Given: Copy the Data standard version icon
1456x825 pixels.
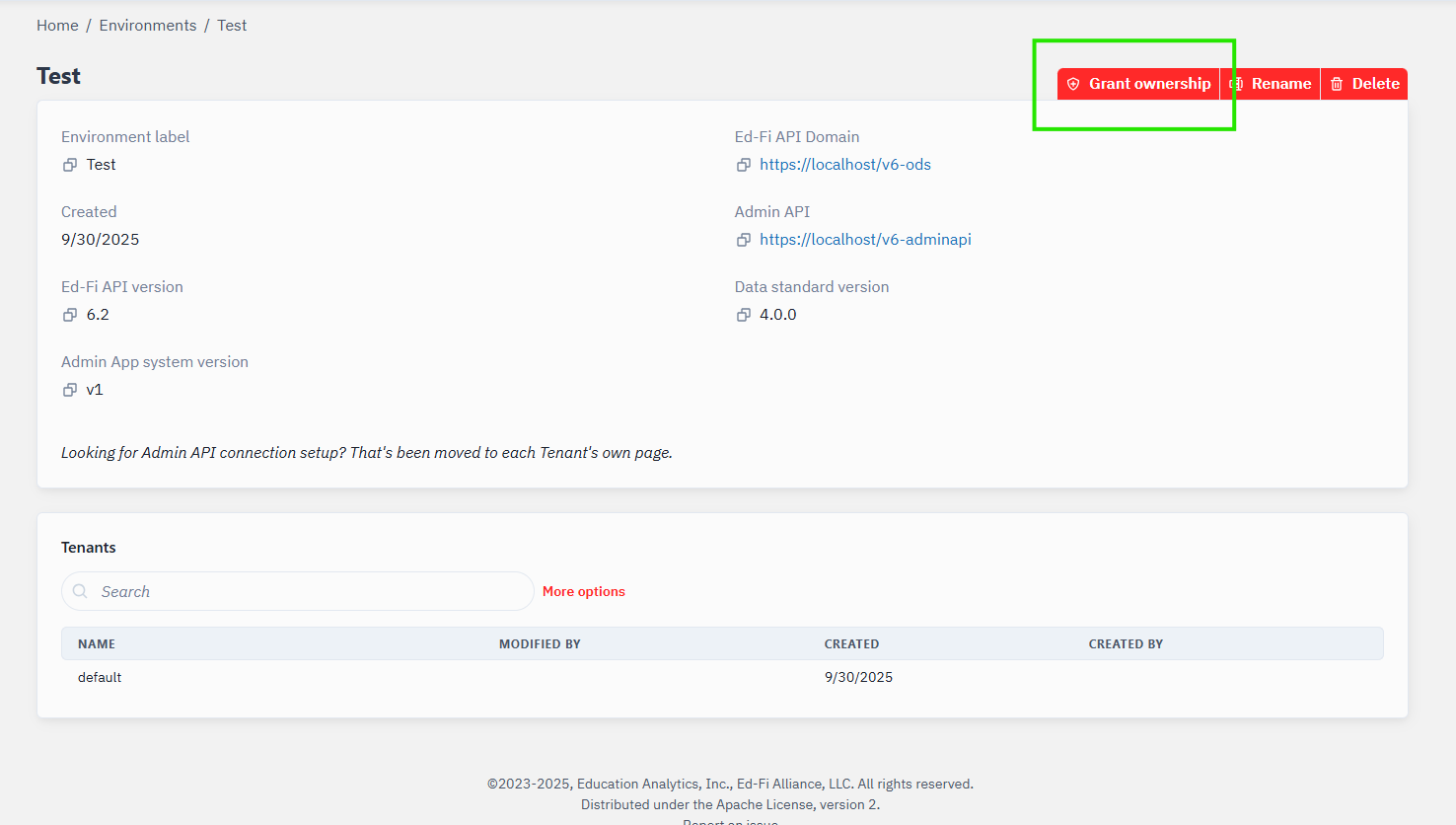Looking at the screenshot, I should tap(744, 315).
